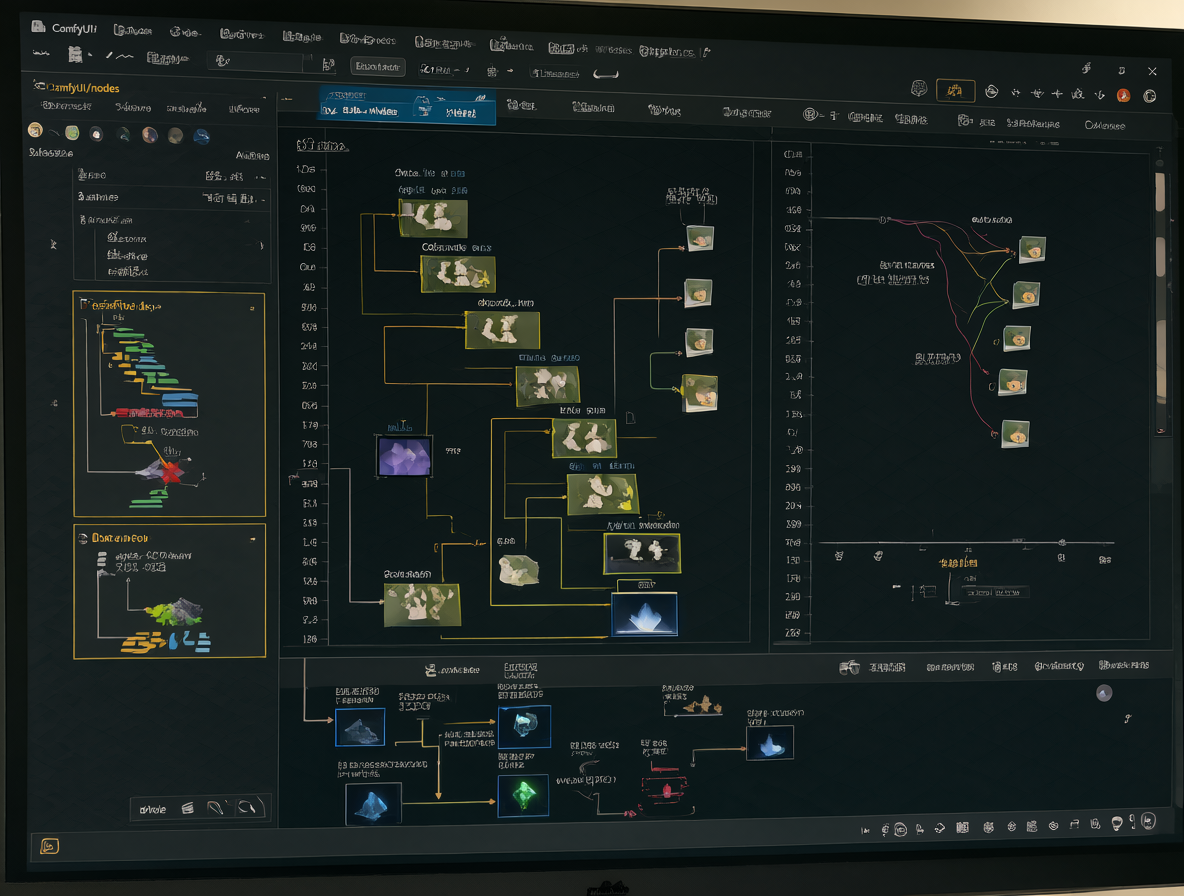Select the cyan gem thumbnail in the bottom pane
1184x896 pixels.
tap(524, 726)
